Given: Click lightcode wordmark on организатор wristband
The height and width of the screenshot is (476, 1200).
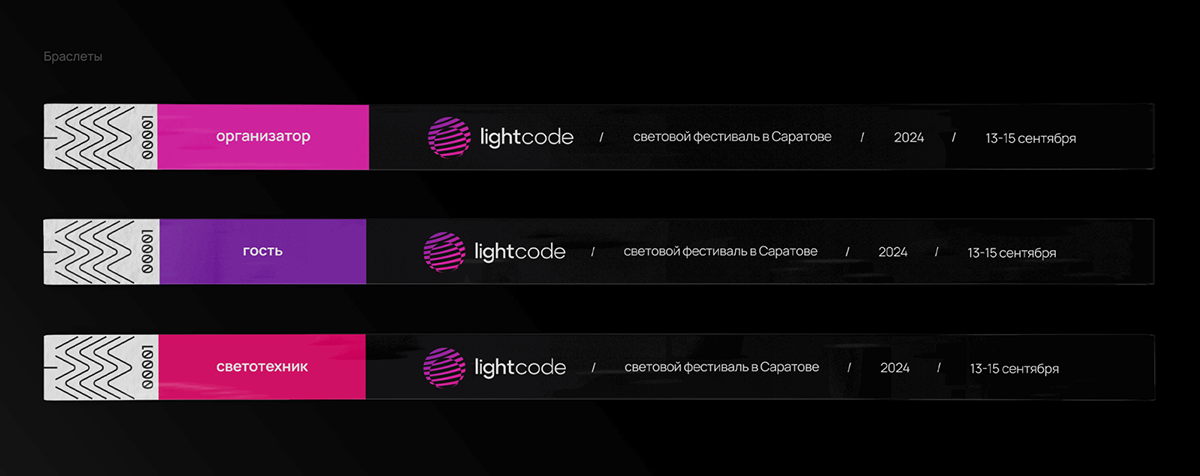Looking at the screenshot, I should tap(526, 137).
